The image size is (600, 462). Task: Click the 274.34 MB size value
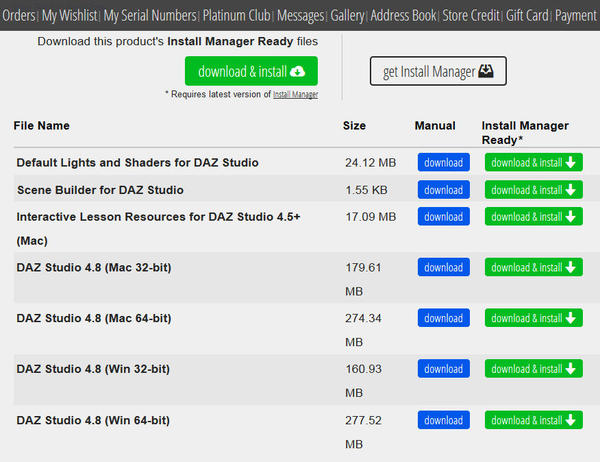363,330
